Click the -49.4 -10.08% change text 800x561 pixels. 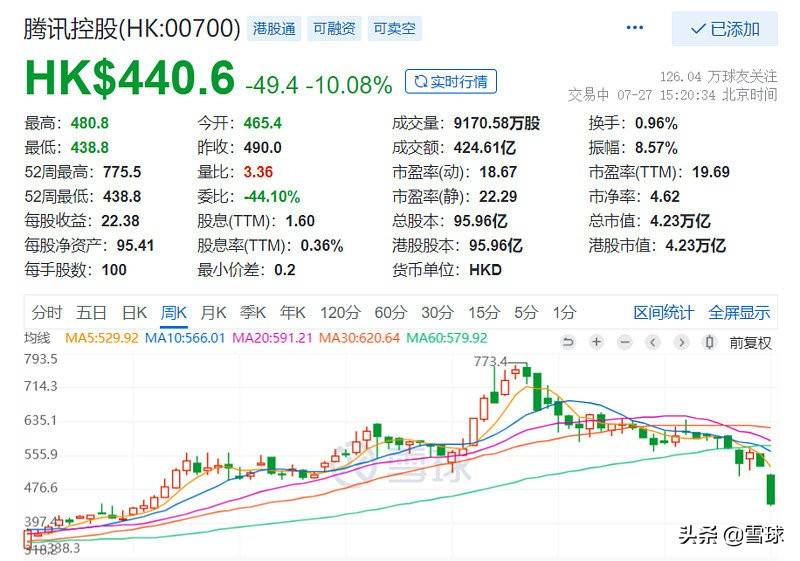[319, 85]
